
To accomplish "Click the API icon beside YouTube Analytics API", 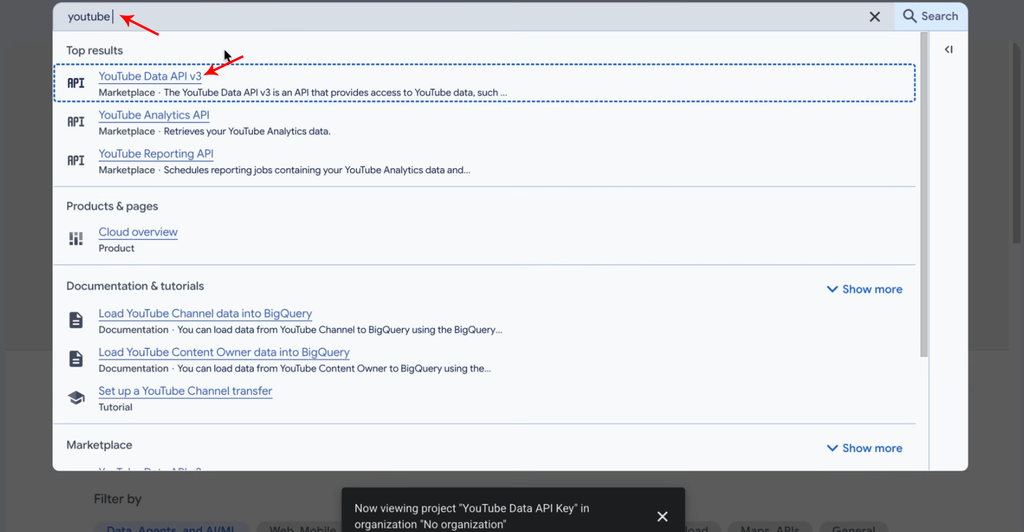I will point(76,122).
